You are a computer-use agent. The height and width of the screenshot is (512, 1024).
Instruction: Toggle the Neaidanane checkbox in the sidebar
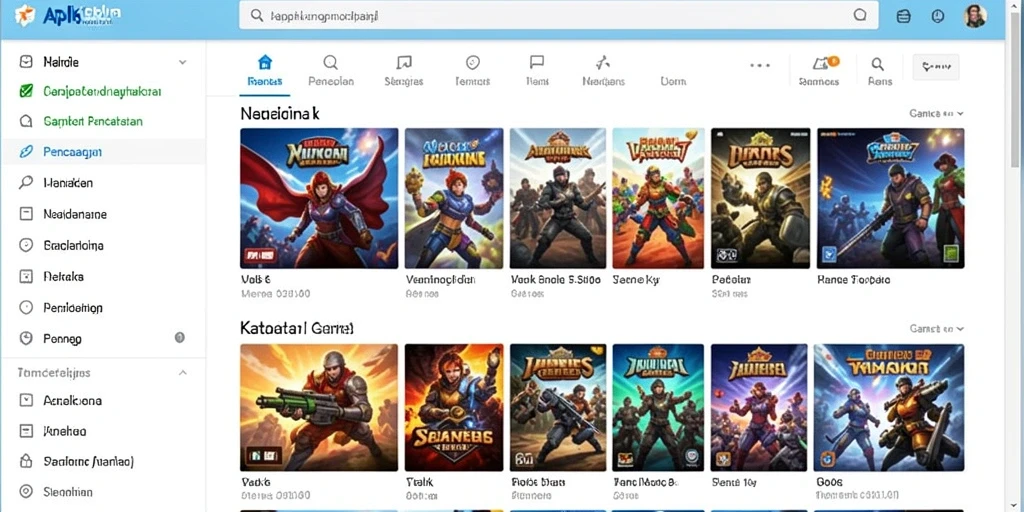pos(26,214)
